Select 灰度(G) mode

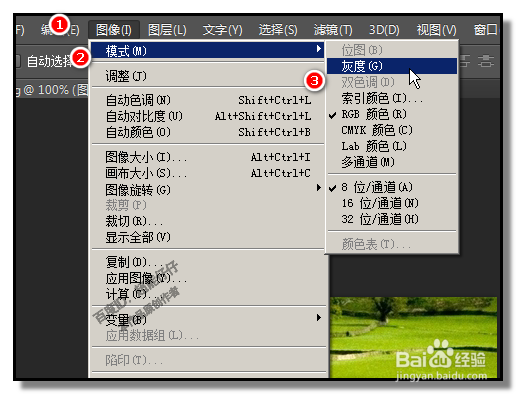click(392, 66)
